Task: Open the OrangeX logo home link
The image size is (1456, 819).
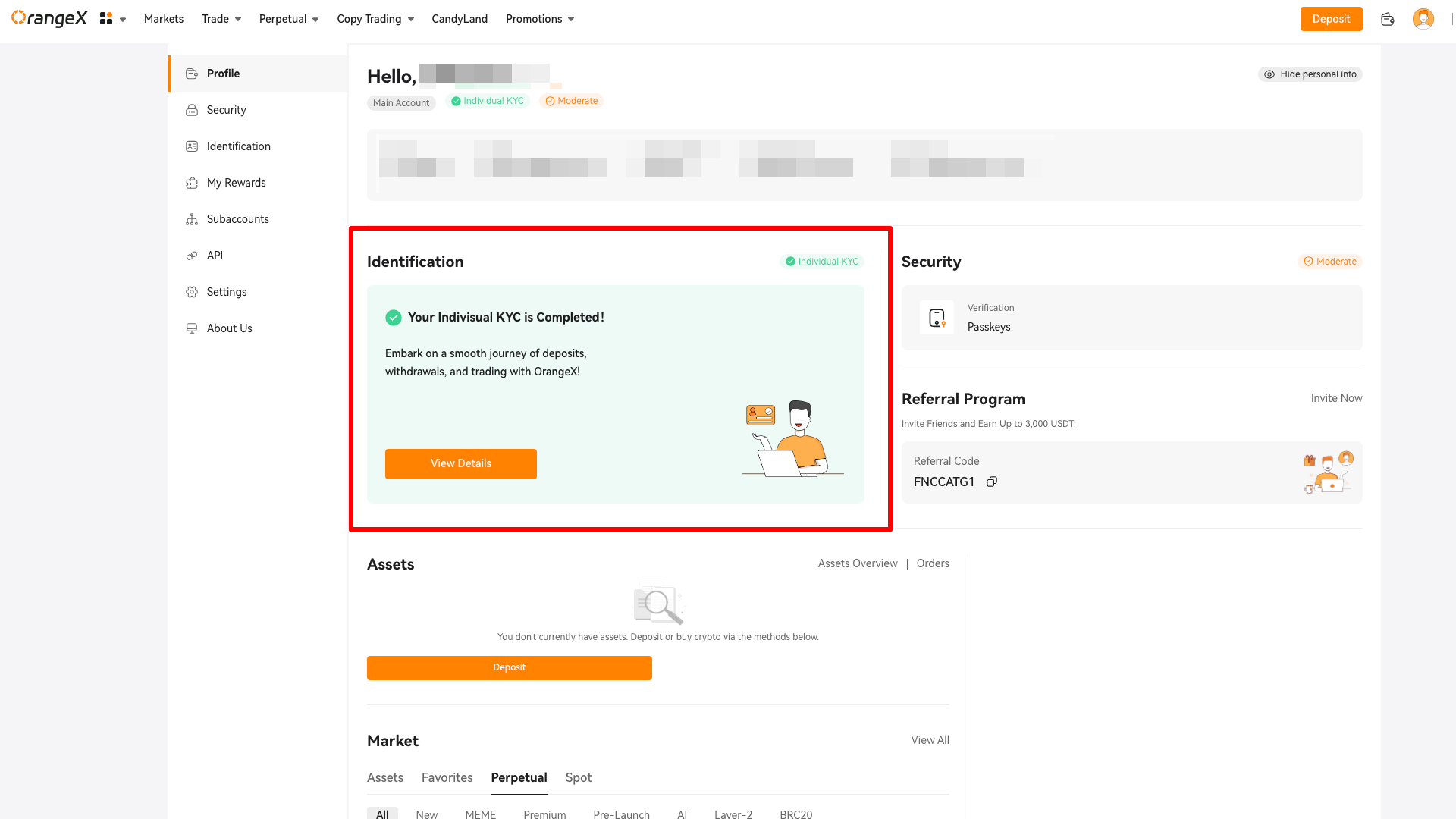Action: 49,18
